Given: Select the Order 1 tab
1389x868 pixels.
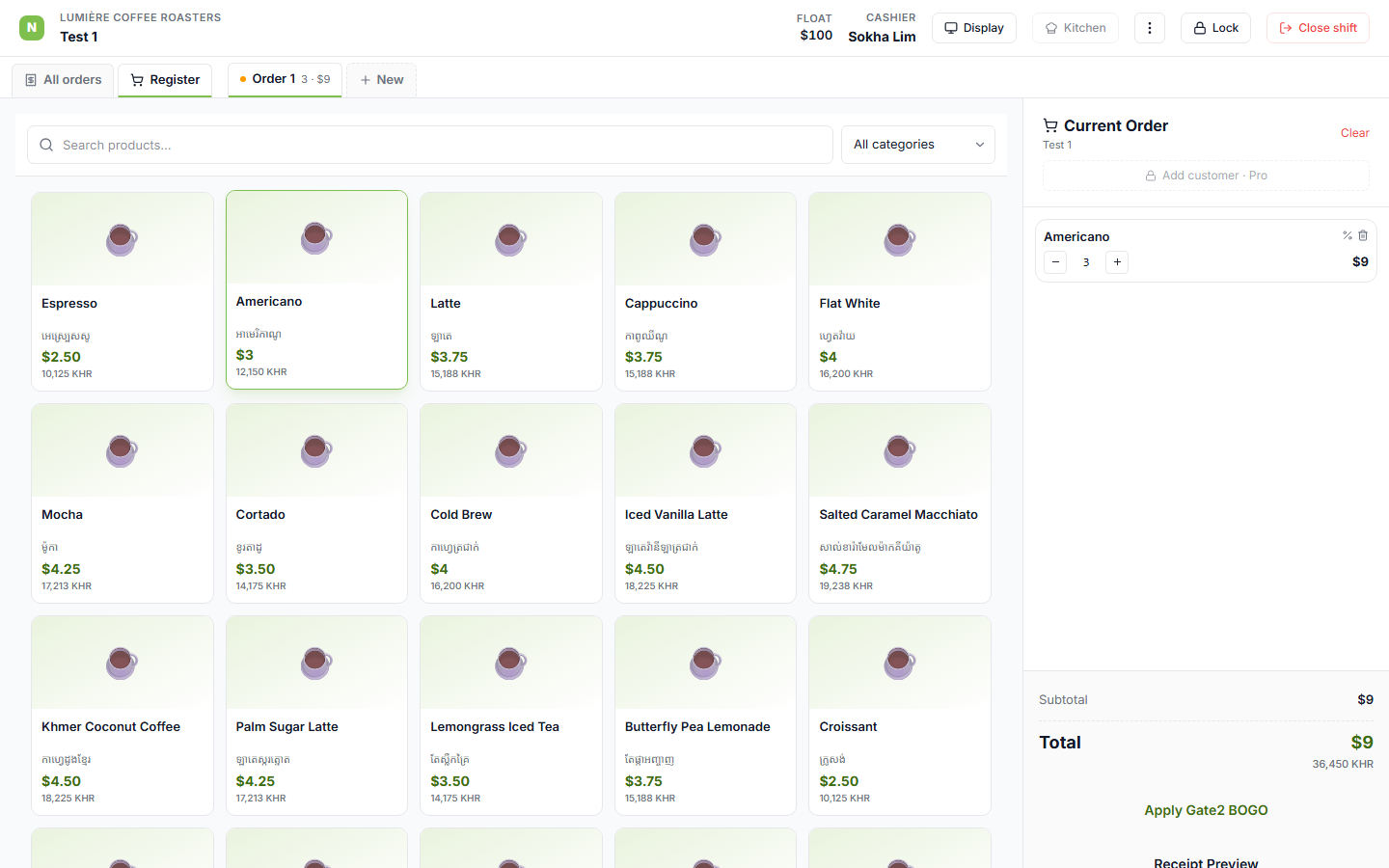Looking at the screenshot, I should pos(285,79).
